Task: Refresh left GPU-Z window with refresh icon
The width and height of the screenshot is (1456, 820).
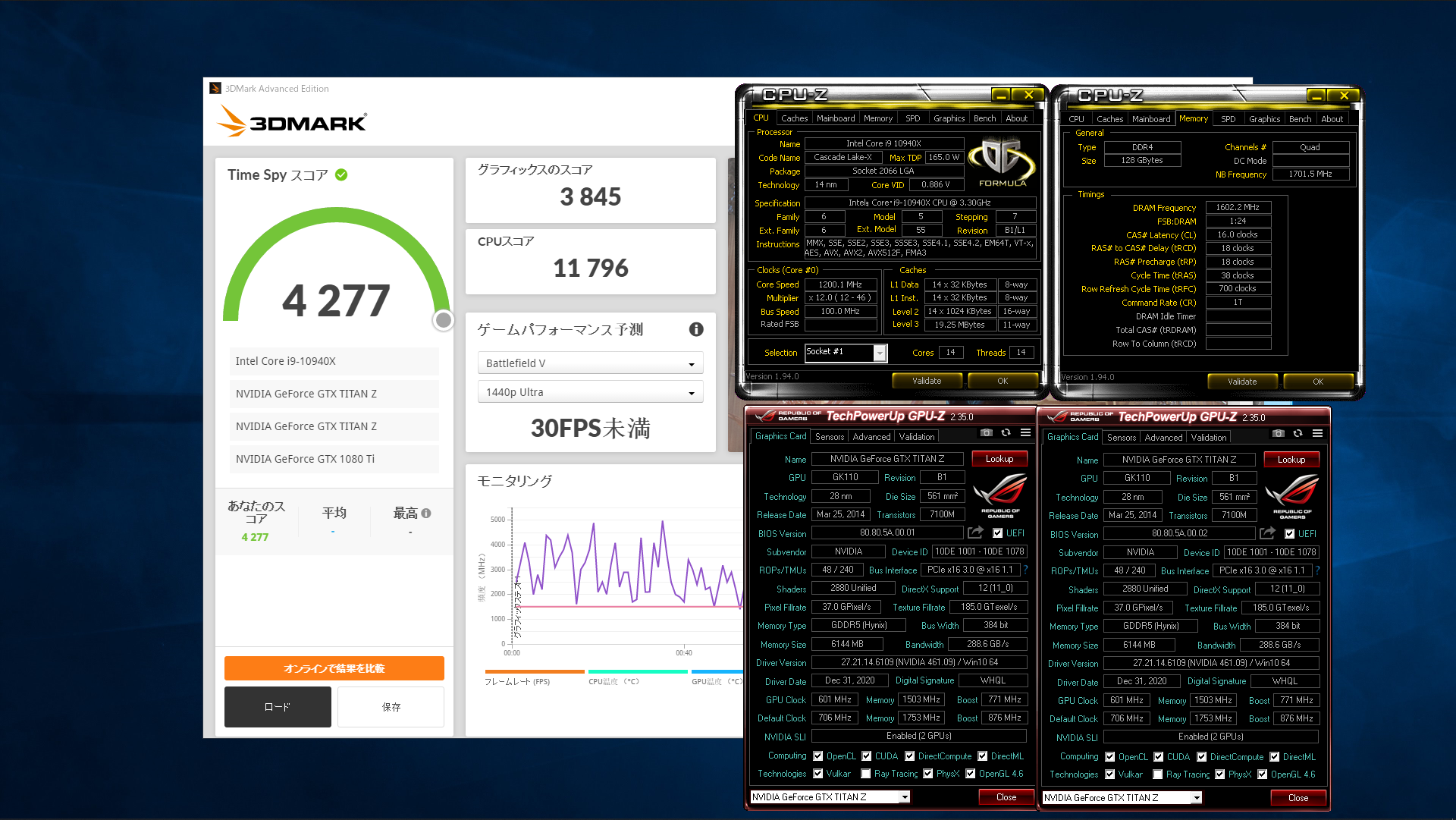Action: tap(1006, 433)
